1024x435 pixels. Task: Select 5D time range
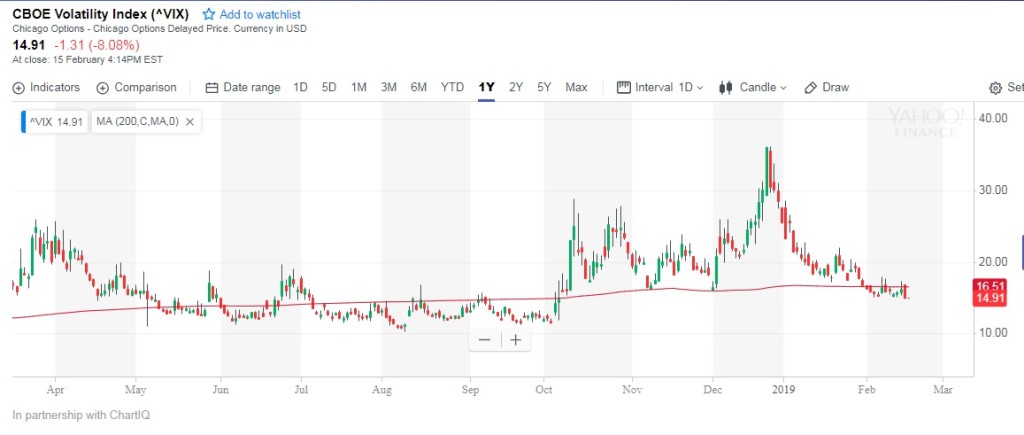329,88
